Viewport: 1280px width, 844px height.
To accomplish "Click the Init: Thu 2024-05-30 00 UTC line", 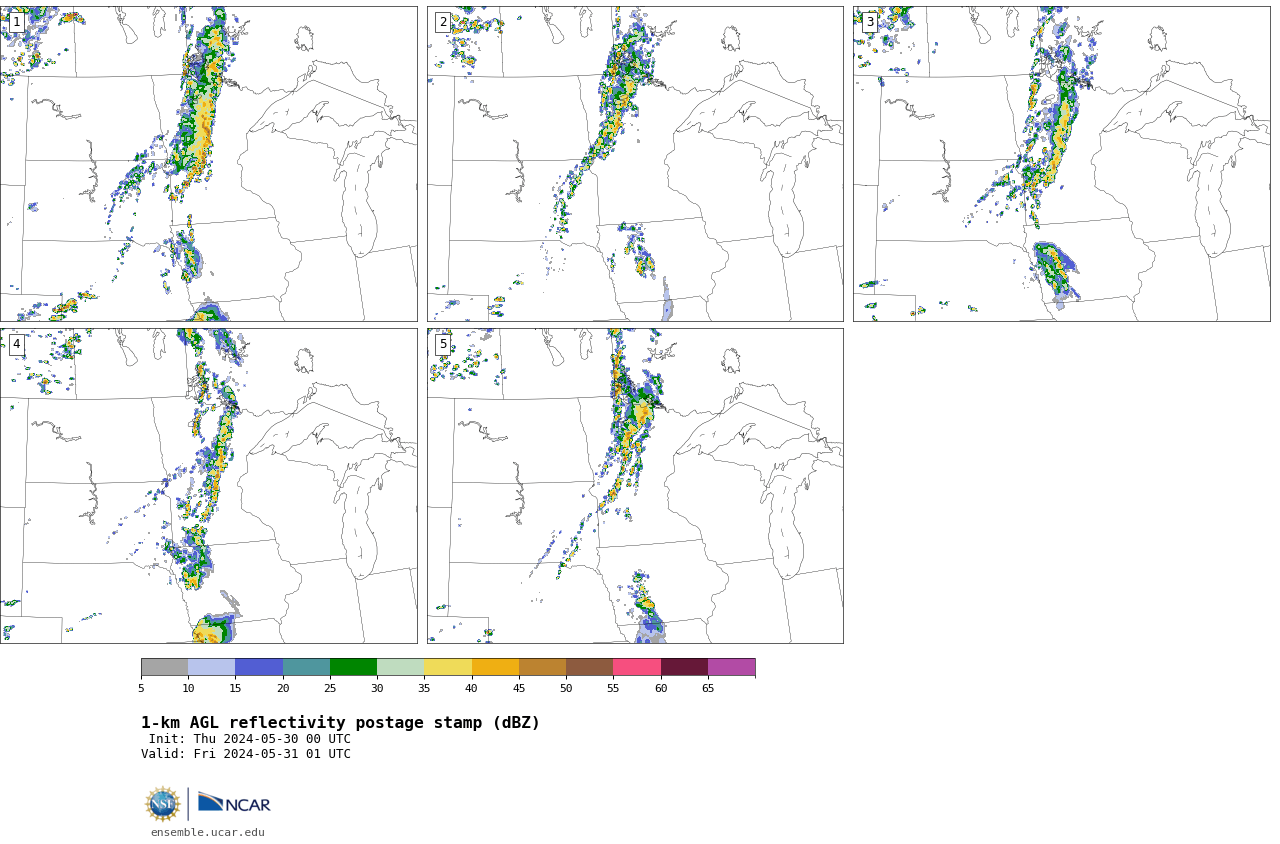I will pyautogui.click(x=250, y=739).
